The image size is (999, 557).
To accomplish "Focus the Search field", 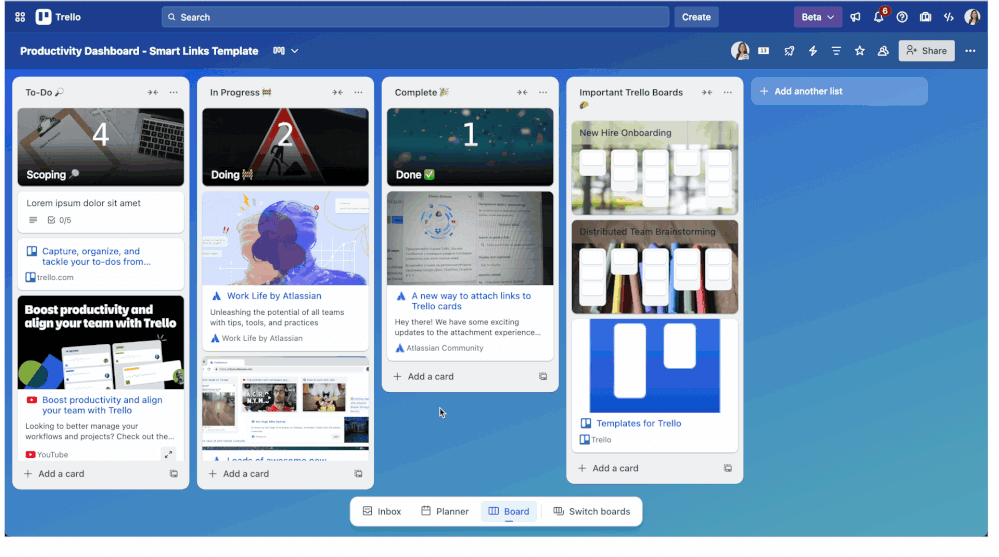I will point(415,17).
